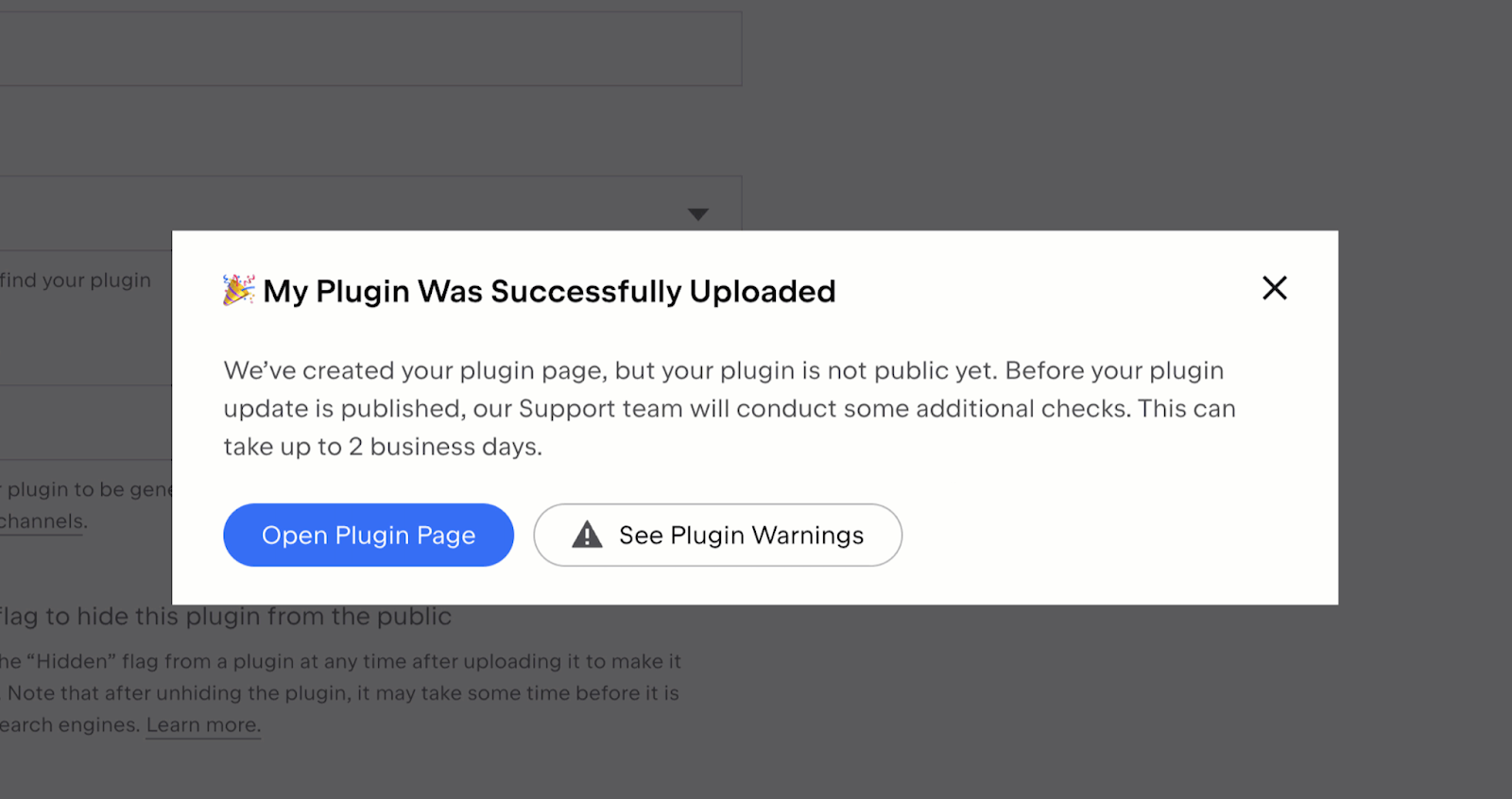Screen dimensions: 1512x799
Task: Click the "My Plugin Was Successfully Uploaded" title
Action: point(549,292)
